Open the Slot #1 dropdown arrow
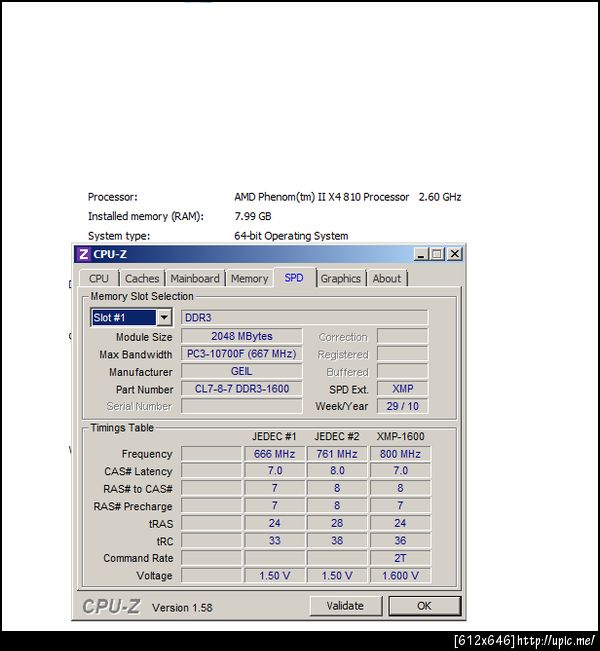The height and width of the screenshot is (651, 600). [x=164, y=318]
